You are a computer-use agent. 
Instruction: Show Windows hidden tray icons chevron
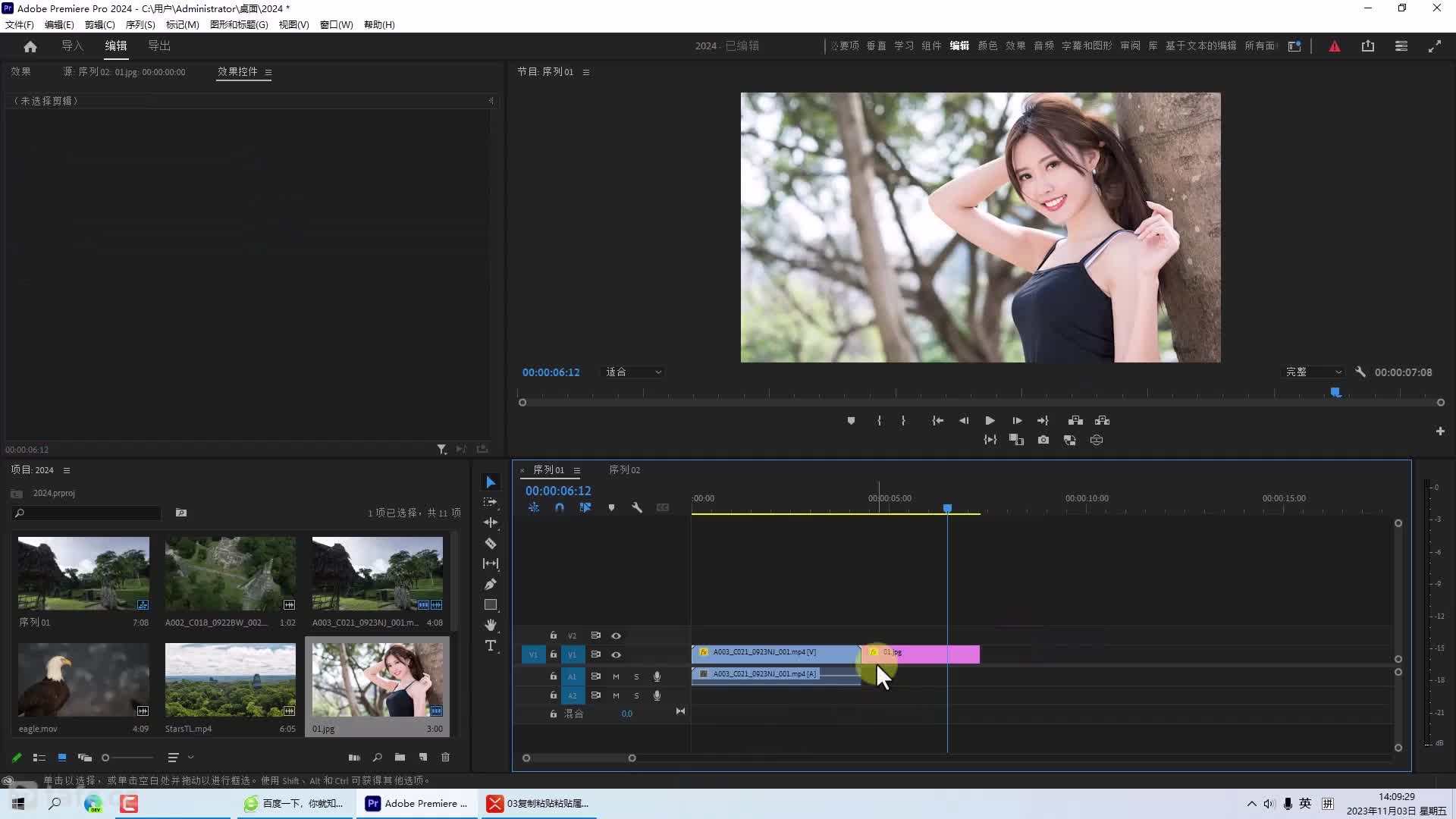coord(1252,803)
